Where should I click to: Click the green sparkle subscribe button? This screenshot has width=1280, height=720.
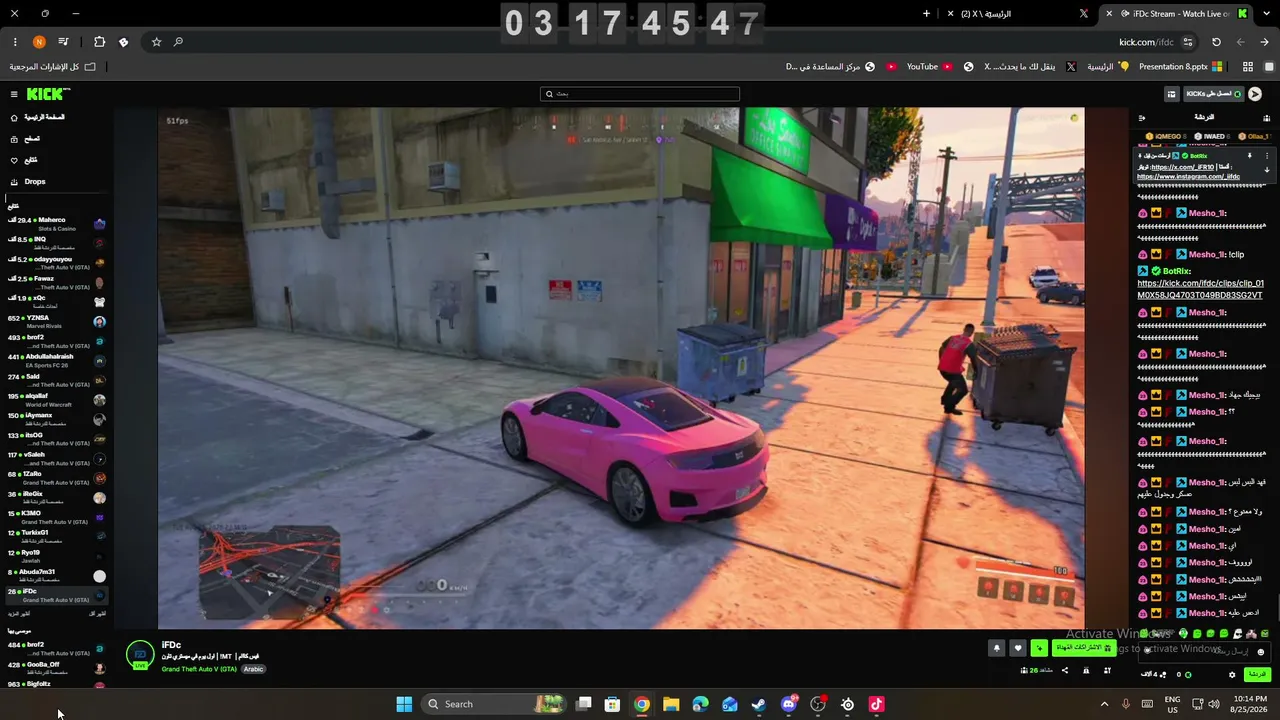1039,648
